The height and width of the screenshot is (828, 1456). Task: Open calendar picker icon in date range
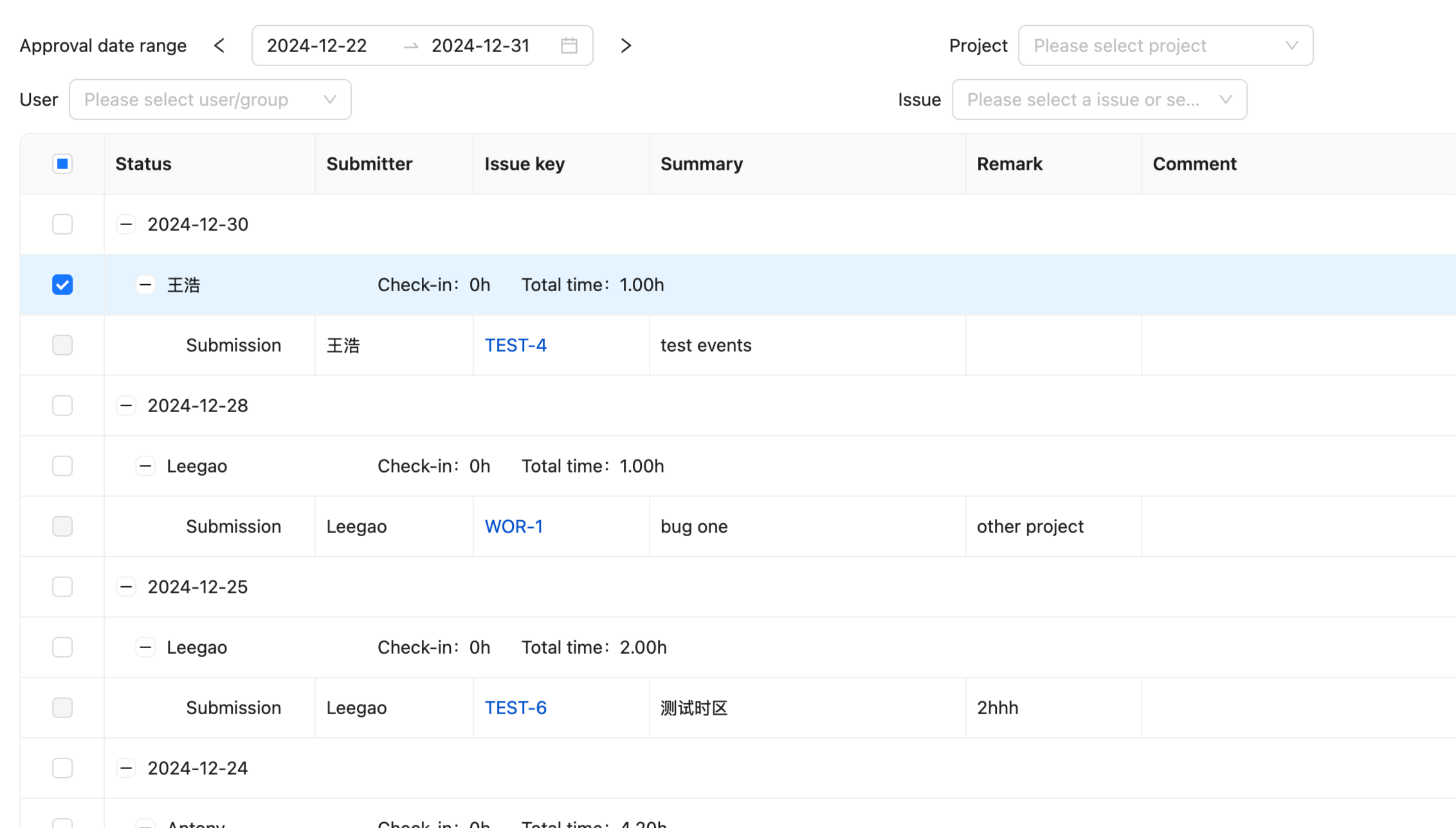[x=569, y=46]
